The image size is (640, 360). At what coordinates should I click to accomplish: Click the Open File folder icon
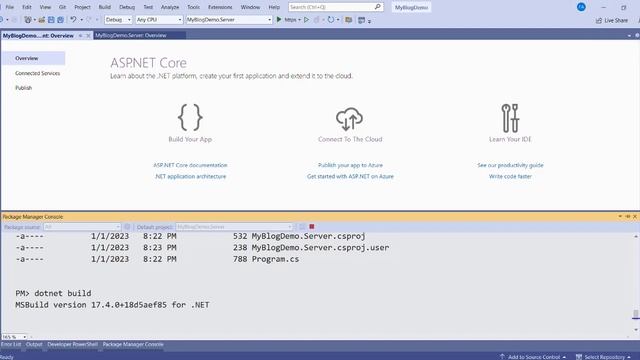coord(42,20)
